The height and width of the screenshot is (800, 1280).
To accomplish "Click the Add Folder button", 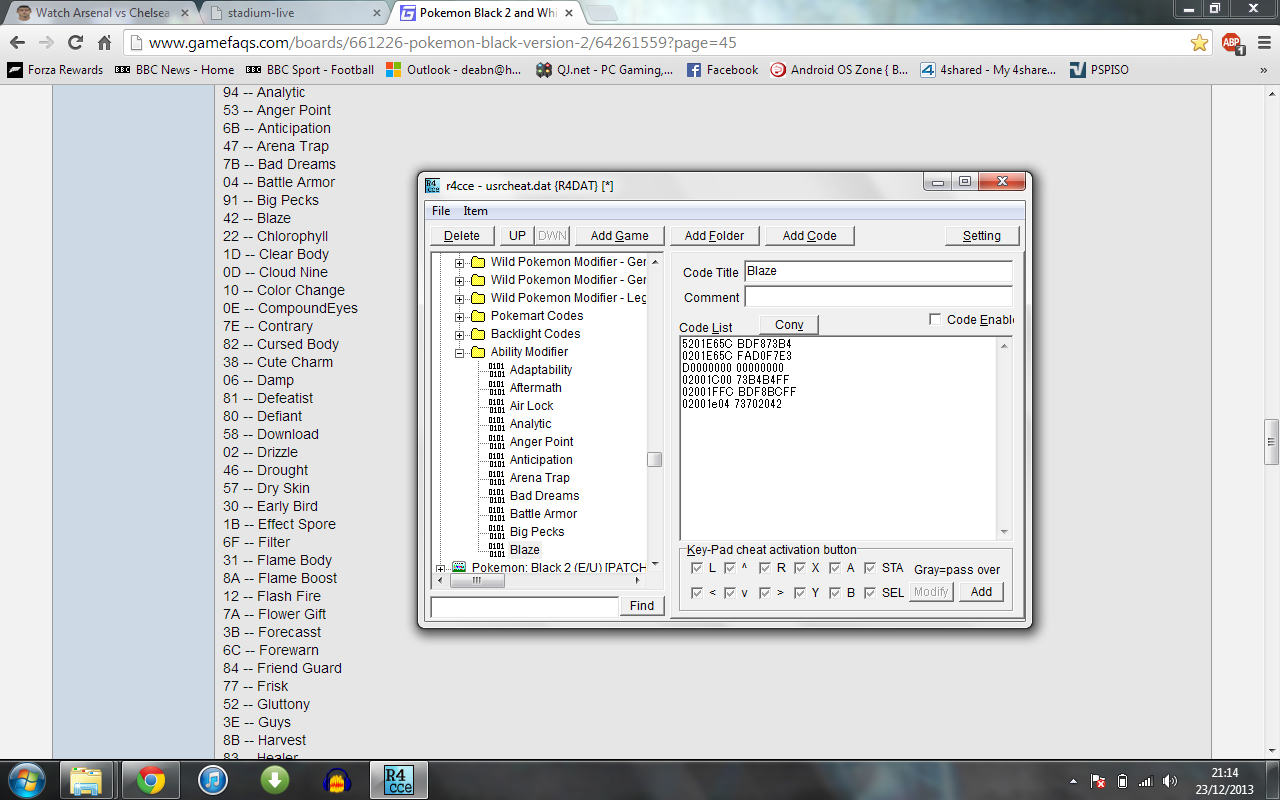I will pyautogui.click(x=714, y=236).
